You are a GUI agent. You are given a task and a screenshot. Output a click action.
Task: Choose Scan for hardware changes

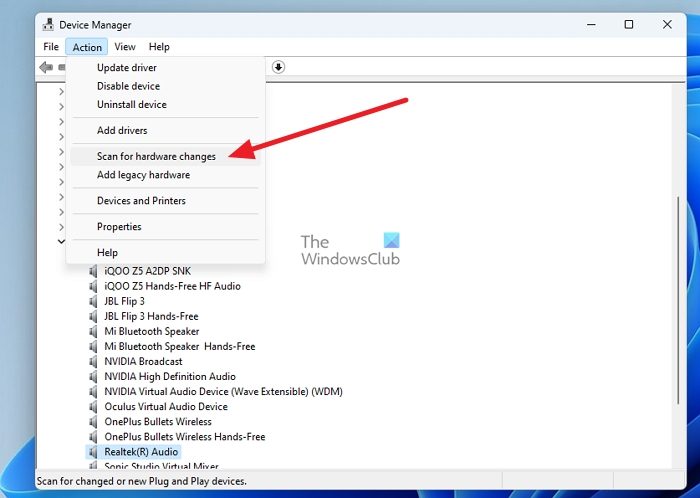coord(165,157)
